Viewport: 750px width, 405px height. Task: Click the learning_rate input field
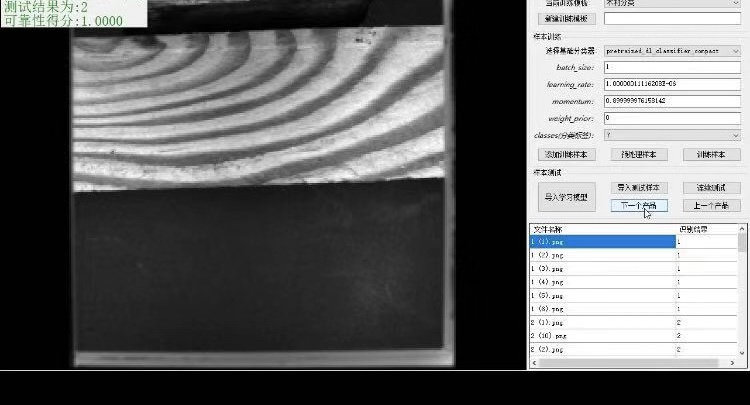(672, 84)
